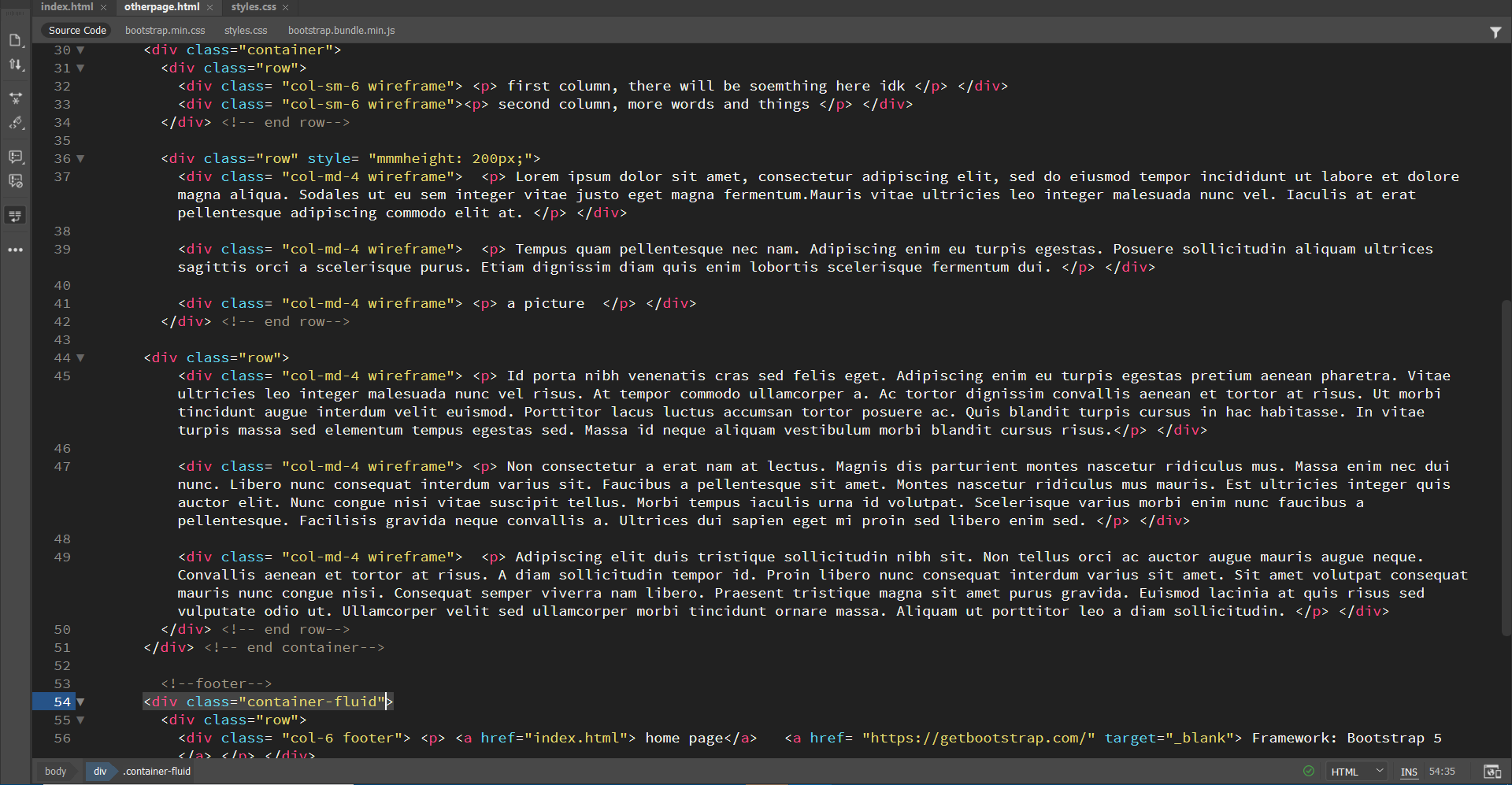Image resolution: width=1512 pixels, height=785 pixels.
Task: Click the Expand All code icon
Action: point(15,98)
